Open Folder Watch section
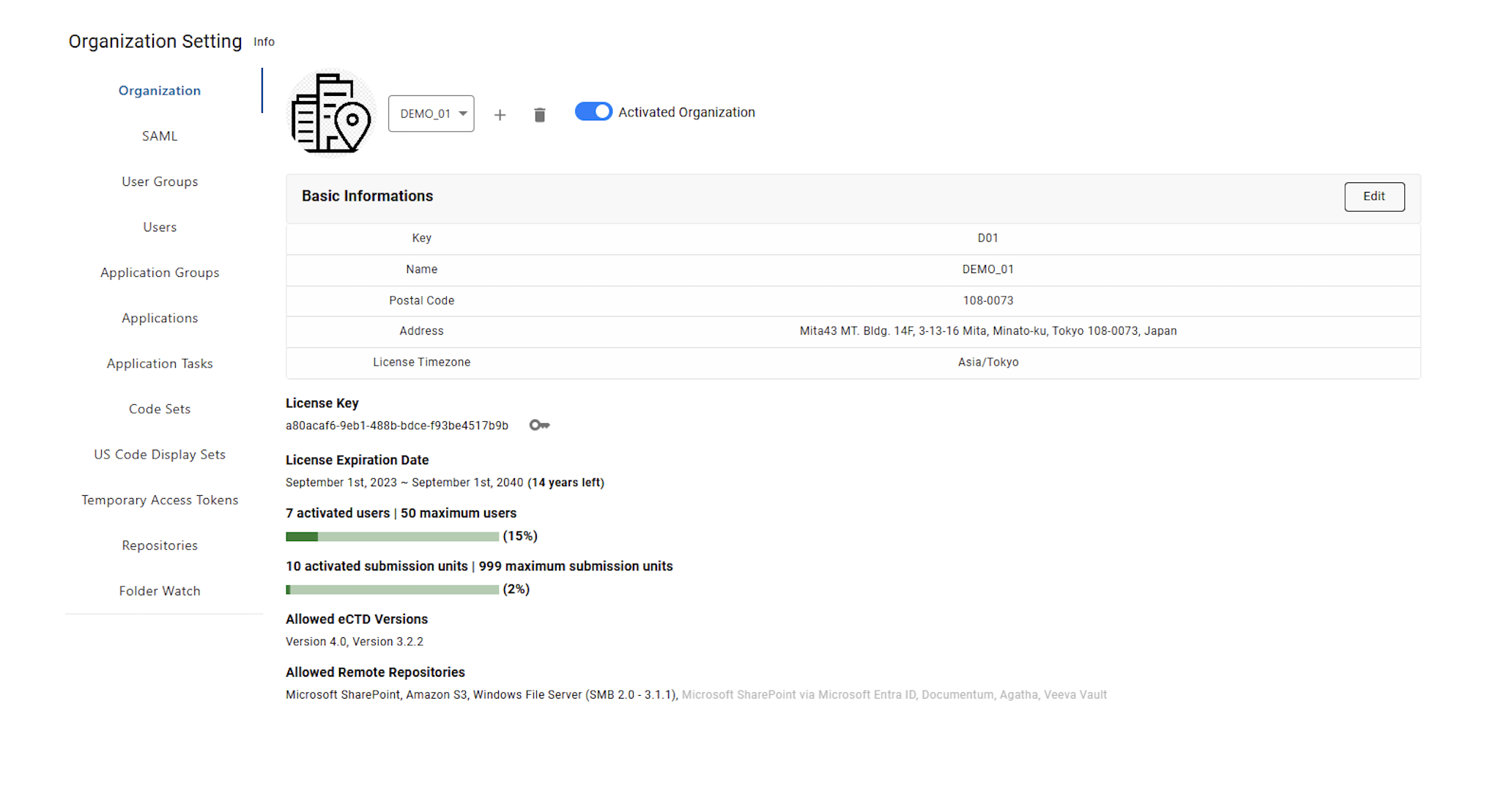 click(160, 591)
